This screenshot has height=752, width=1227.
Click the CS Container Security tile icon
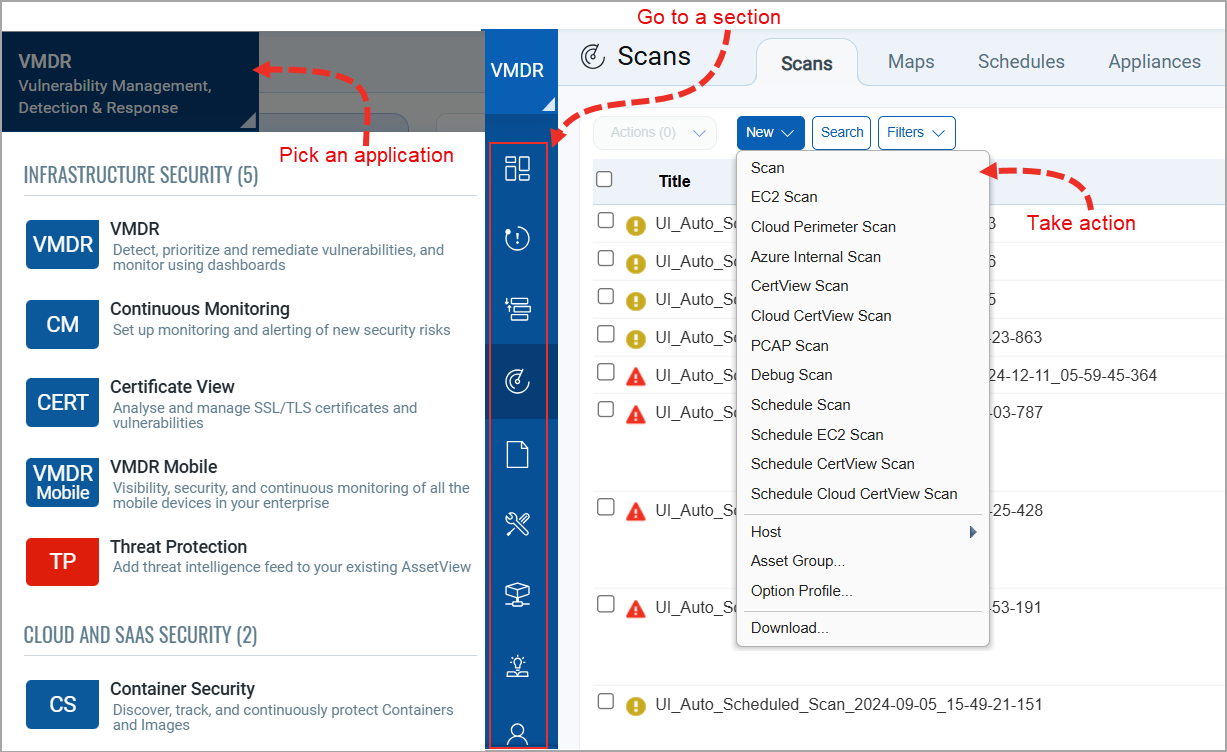(x=63, y=704)
